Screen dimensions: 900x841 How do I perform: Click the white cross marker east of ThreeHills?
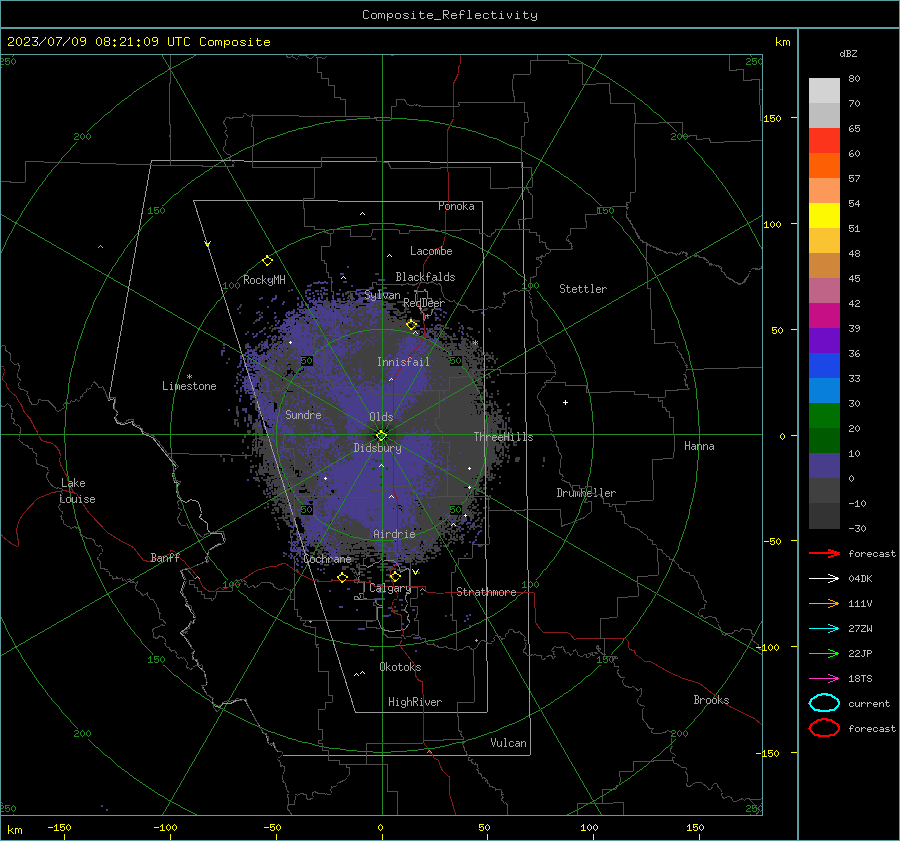[x=565, y=402]
